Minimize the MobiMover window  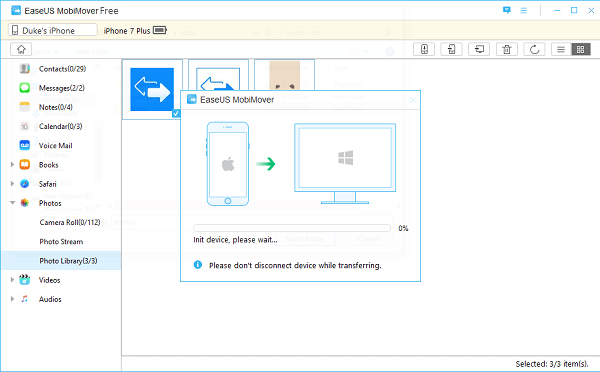[557, 11]
